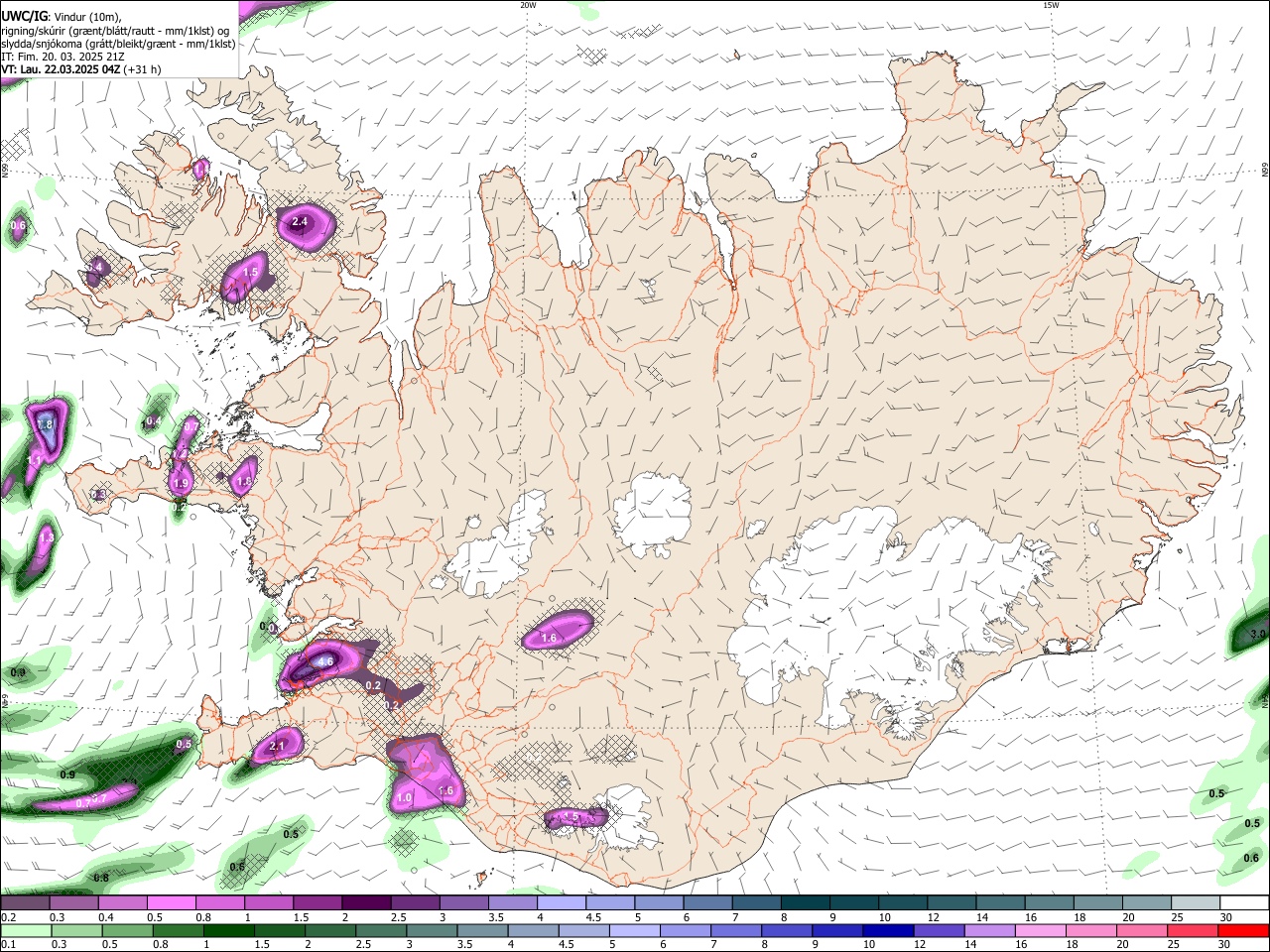This screenshot has width=1270, height=952.
Task: Click the "slydda/snjókoma" legend description line
Action: [118, 44]
